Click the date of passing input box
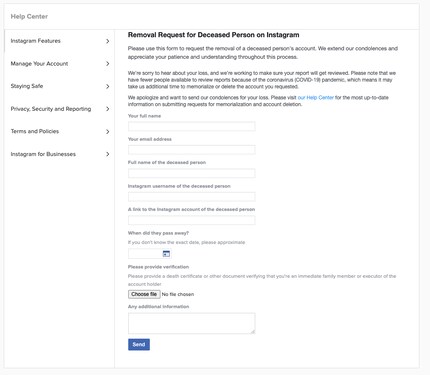 coord(150,254)
